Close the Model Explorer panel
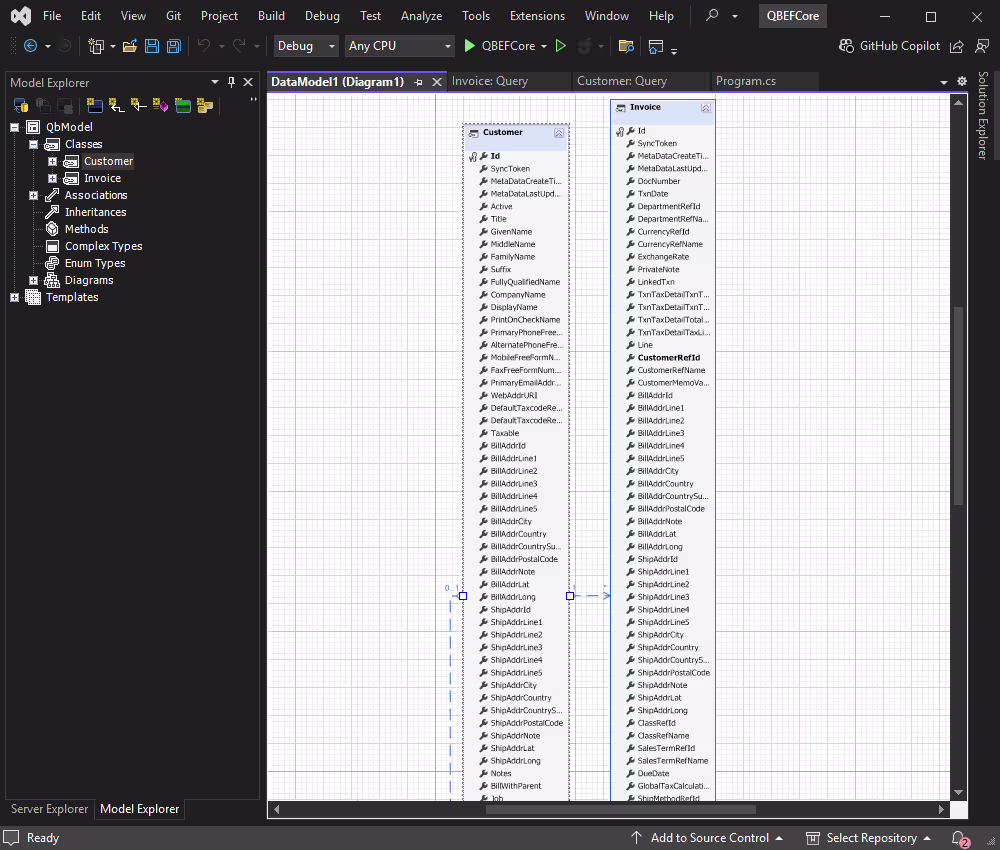The height and width of the screenshot is (850, 1000). [248, 82]
